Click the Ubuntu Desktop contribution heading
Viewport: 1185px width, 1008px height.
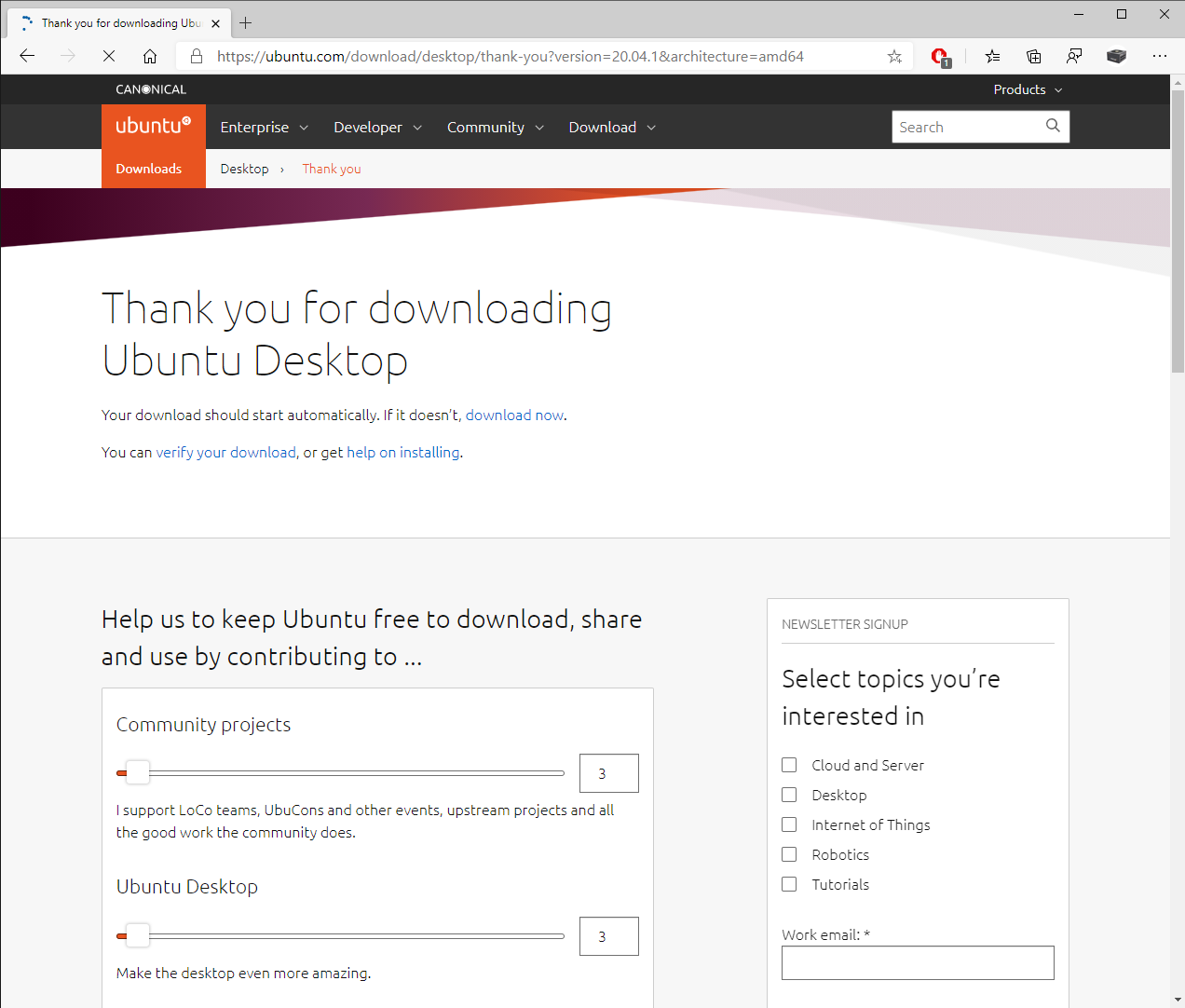tap(187, 887)
